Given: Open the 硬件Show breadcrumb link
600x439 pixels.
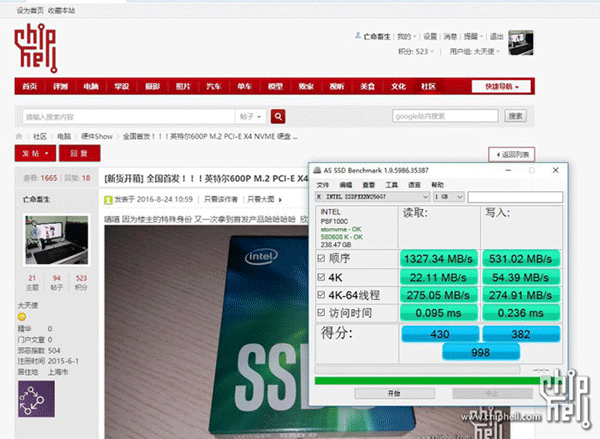Looking at the screenshot, I should 97,136.
